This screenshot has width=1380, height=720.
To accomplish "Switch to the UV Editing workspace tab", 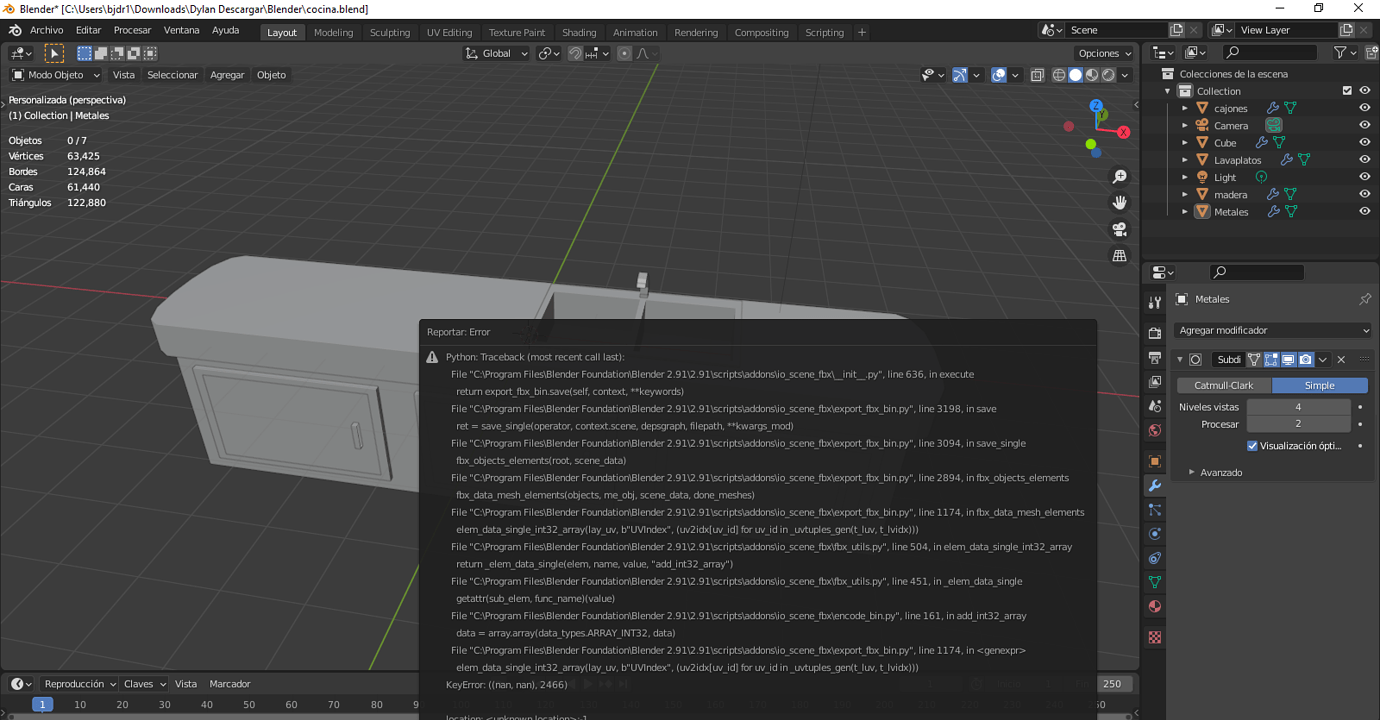I will pos(449,32).
